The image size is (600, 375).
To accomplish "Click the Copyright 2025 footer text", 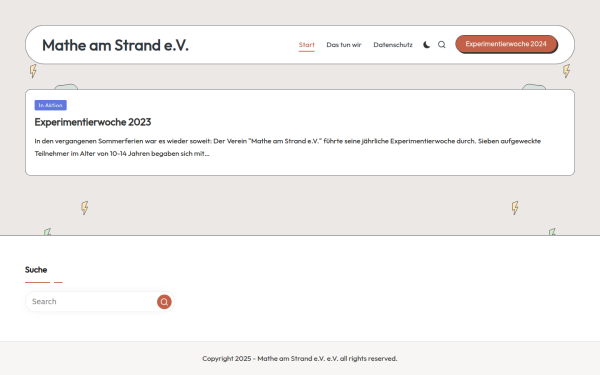I will click(300, 359).
